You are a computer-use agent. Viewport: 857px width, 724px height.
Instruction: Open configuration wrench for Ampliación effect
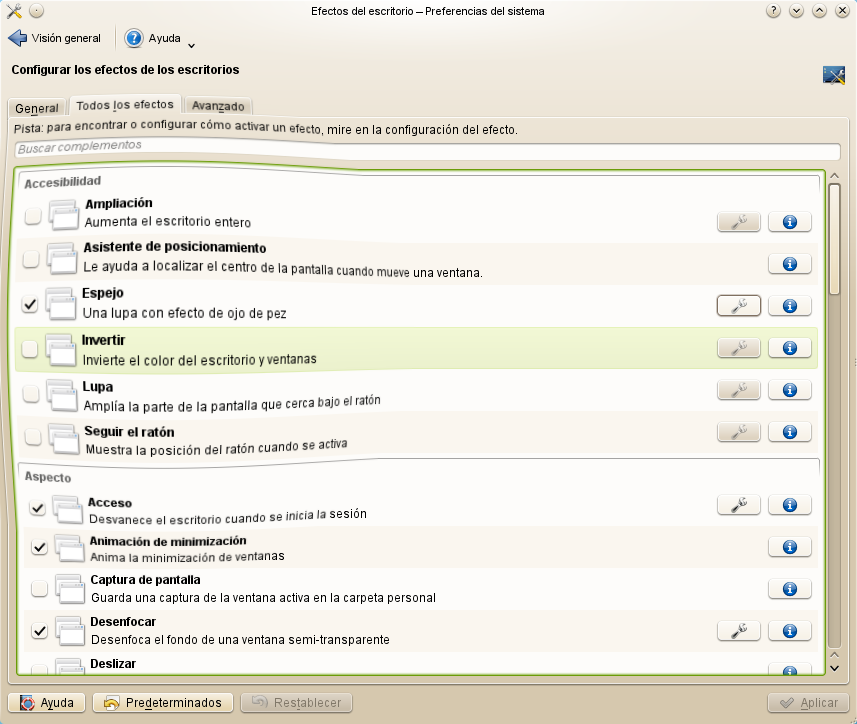coord(738,222)
